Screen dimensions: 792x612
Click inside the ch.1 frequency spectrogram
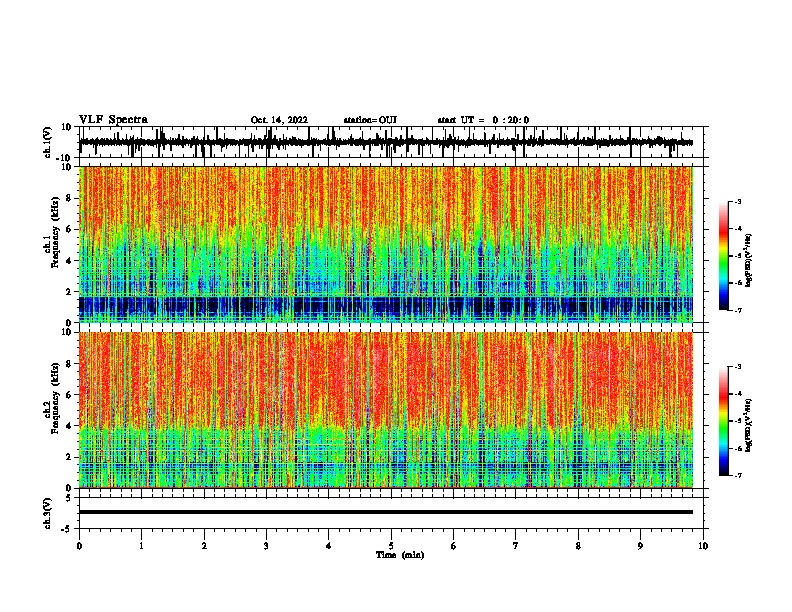point(386,244)
